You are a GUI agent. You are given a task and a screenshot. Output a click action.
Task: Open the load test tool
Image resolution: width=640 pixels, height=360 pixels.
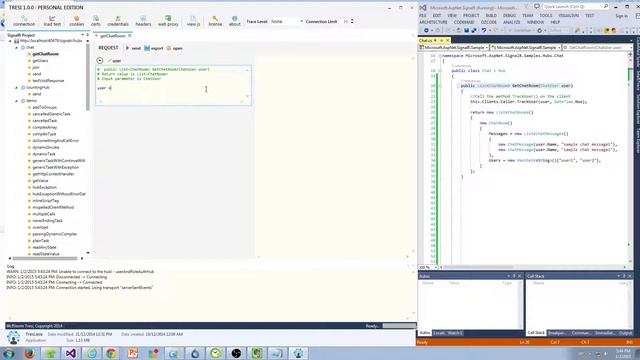(52, 21)
